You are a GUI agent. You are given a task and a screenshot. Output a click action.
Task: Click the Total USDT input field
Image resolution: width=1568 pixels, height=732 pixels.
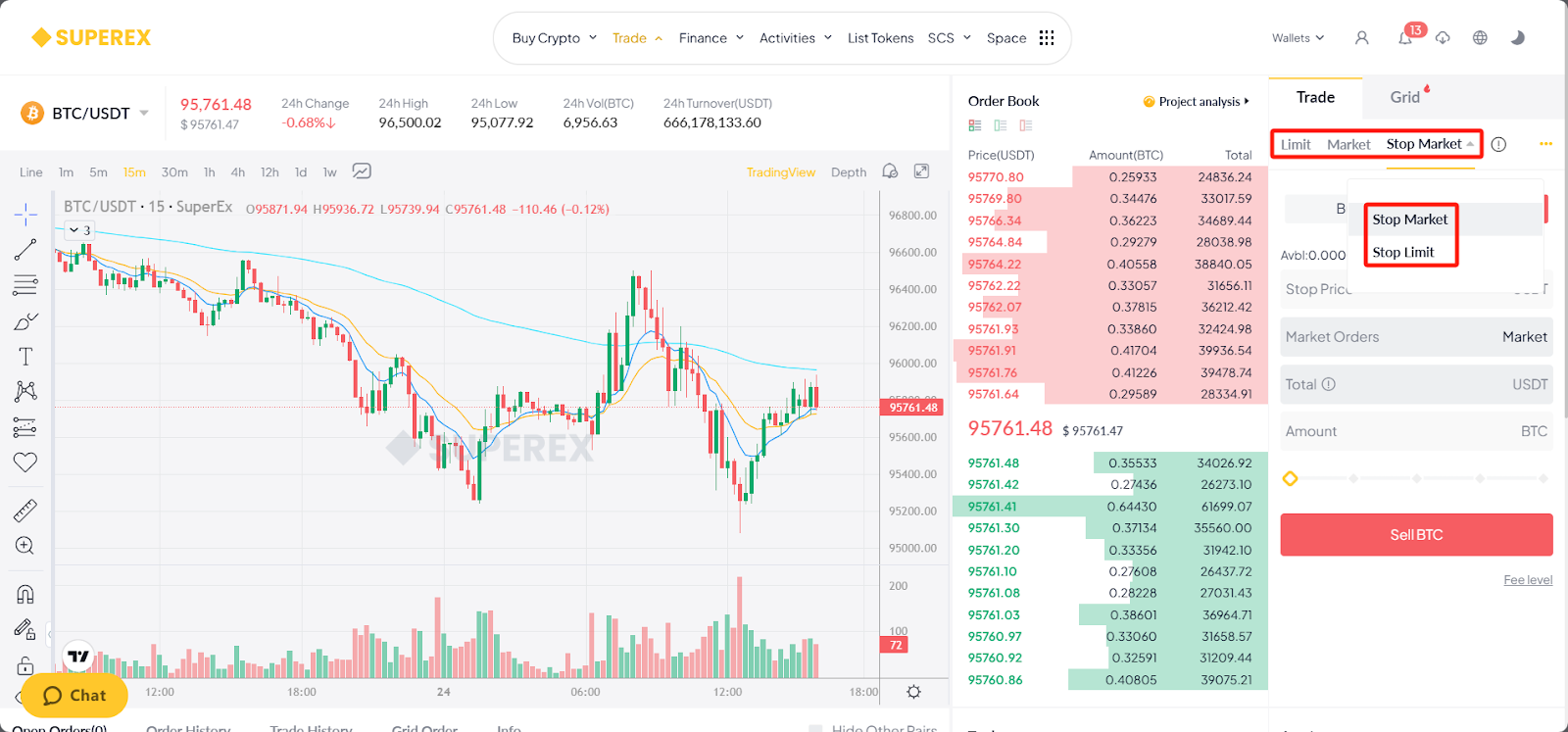click(1416, 384)
